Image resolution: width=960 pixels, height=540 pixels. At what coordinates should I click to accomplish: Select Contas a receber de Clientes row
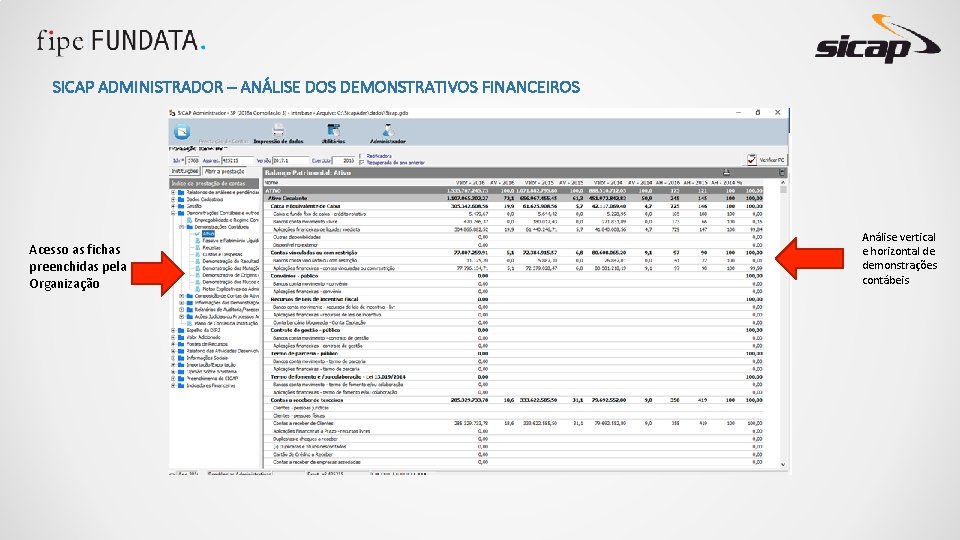click(514, 423)
